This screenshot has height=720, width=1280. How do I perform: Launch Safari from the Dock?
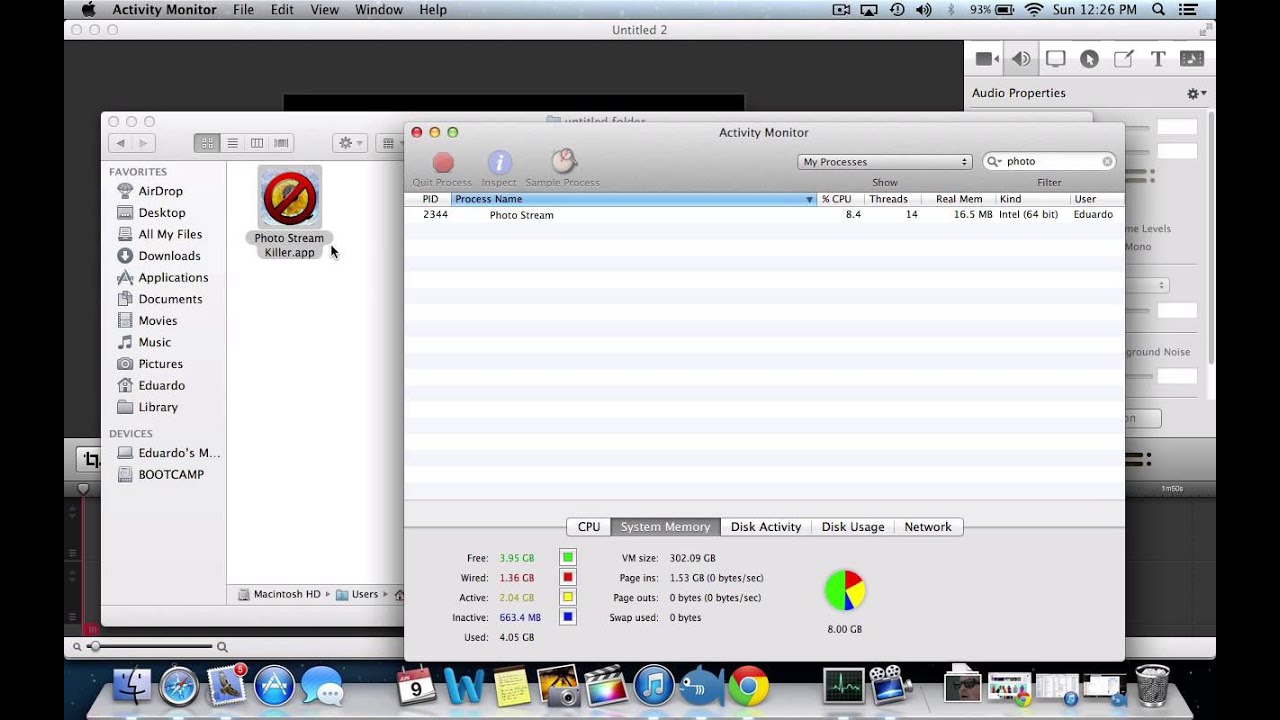point(180,687)
